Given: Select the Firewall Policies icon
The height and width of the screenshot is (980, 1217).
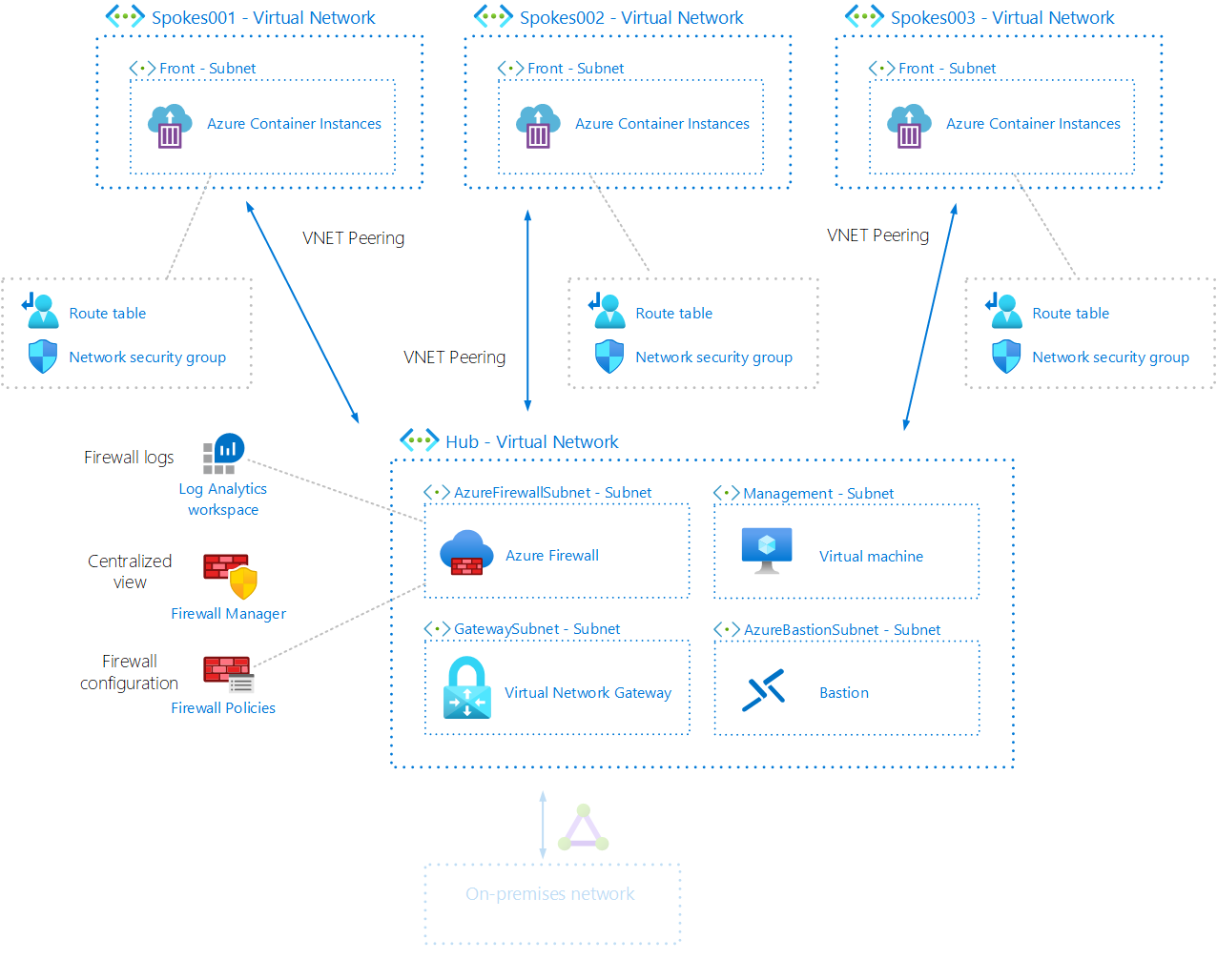Looking at the screenshot, I should coord(228,674).
